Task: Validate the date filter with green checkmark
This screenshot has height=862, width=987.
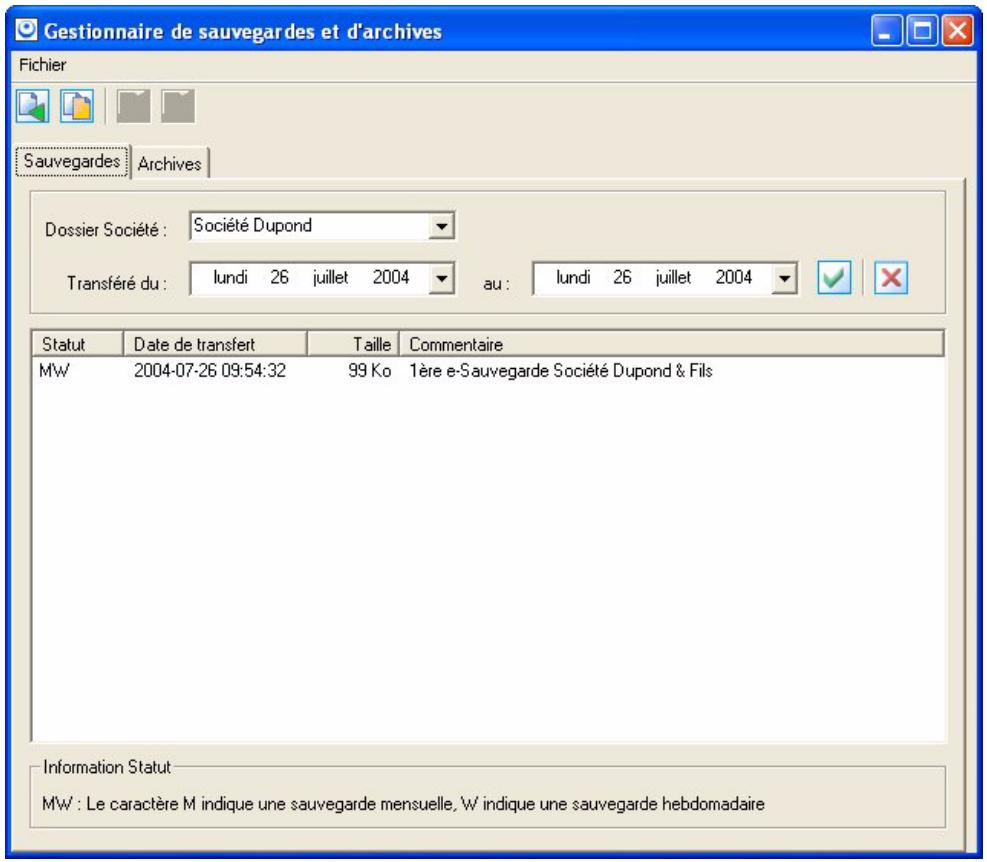Action: point(834,277)
